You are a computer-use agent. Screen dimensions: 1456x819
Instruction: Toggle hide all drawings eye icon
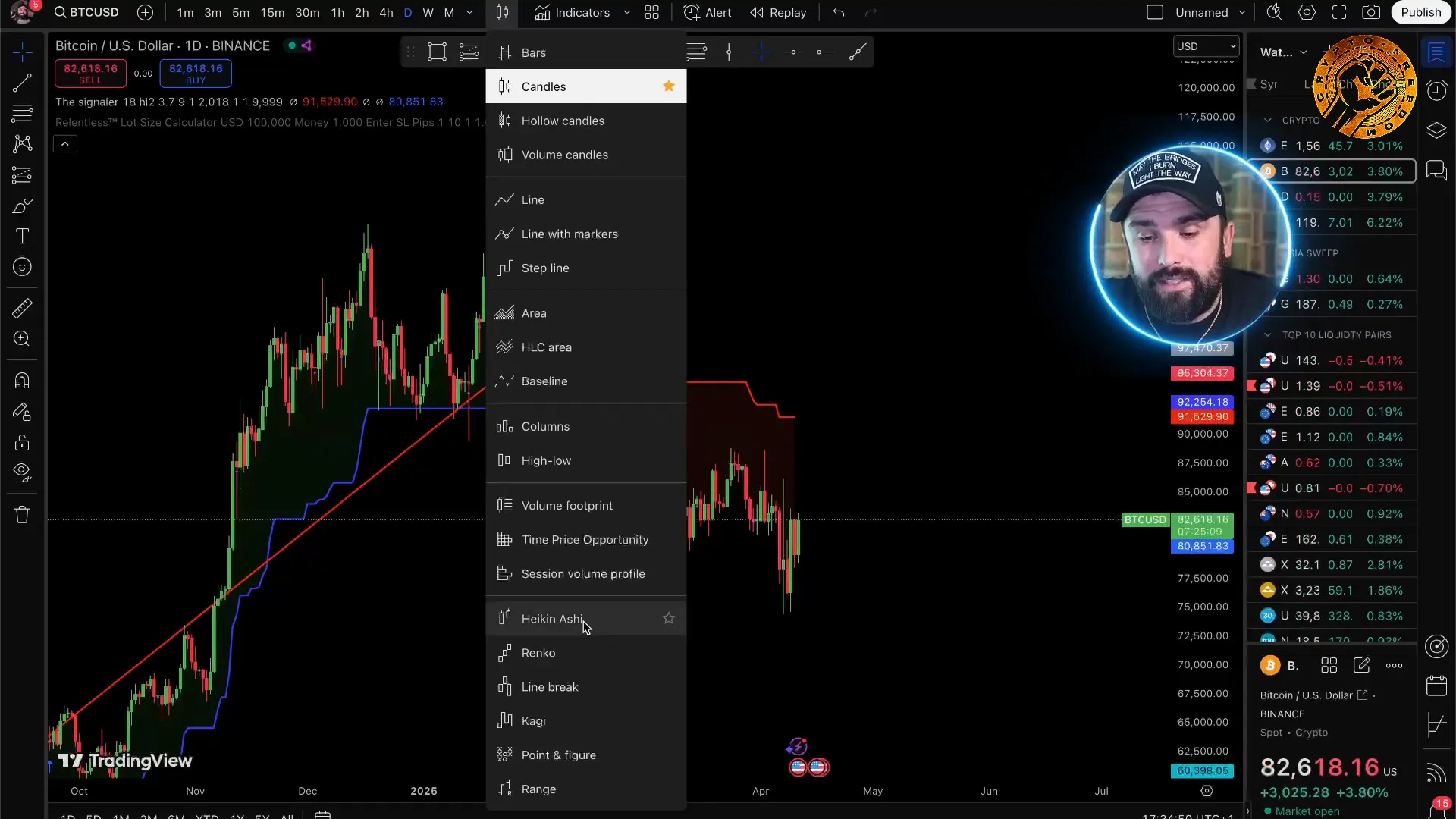22,473
